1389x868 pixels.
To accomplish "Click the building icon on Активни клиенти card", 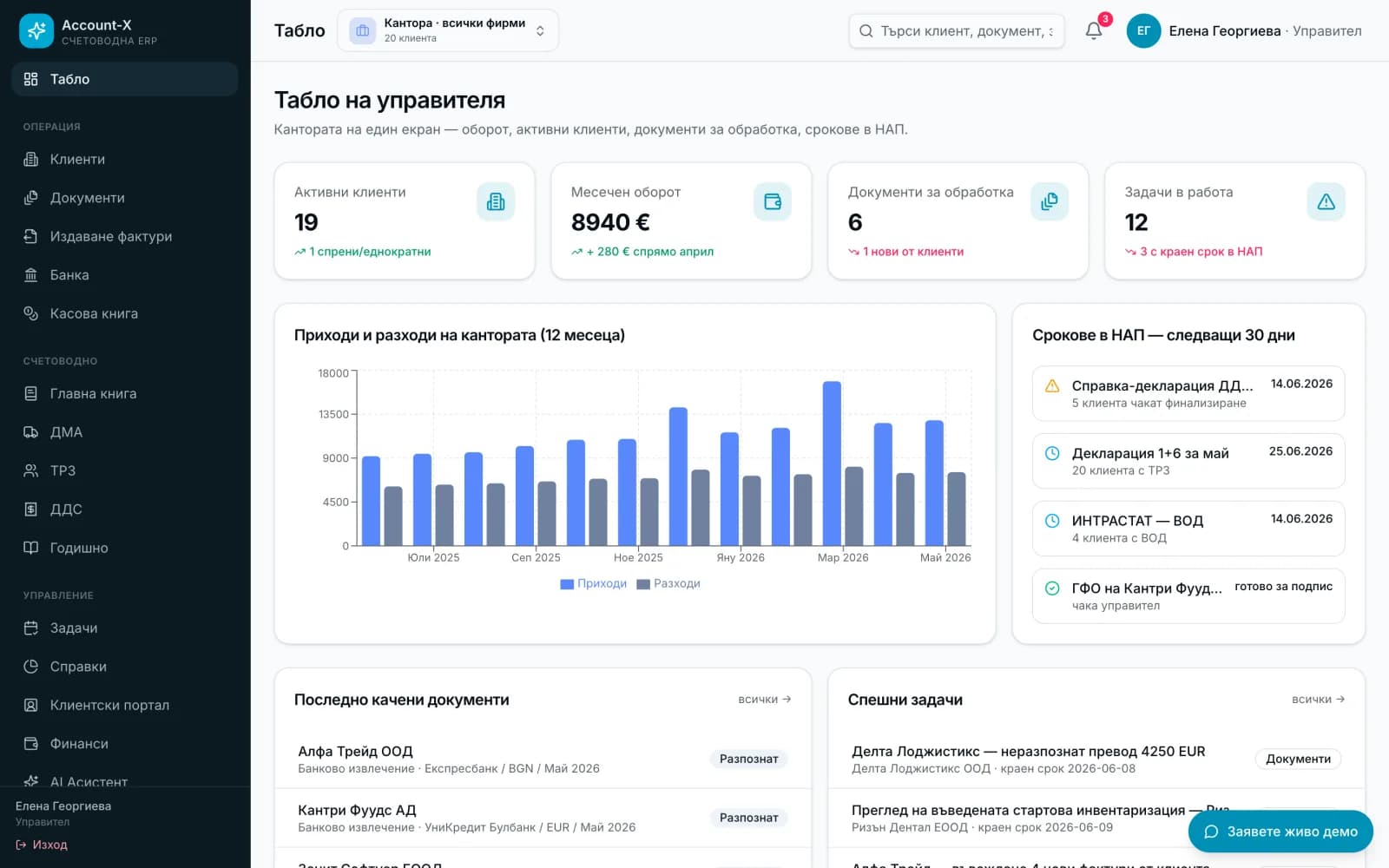I will tap(496, 201).
